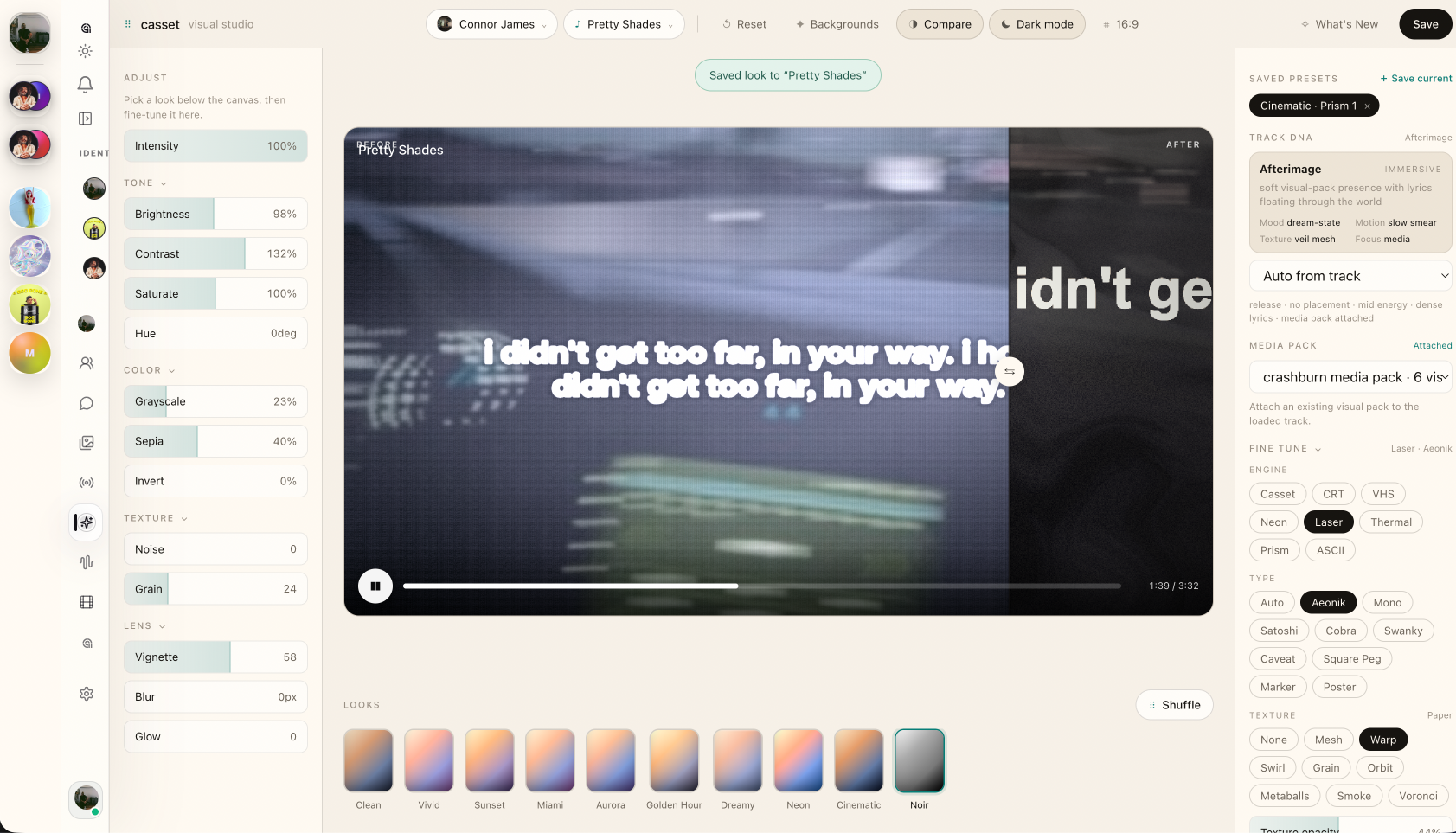The height and width of the screenshot is (833, 1456).
Task: Open the orange M workspace avatar
Action: pos(30,354)
